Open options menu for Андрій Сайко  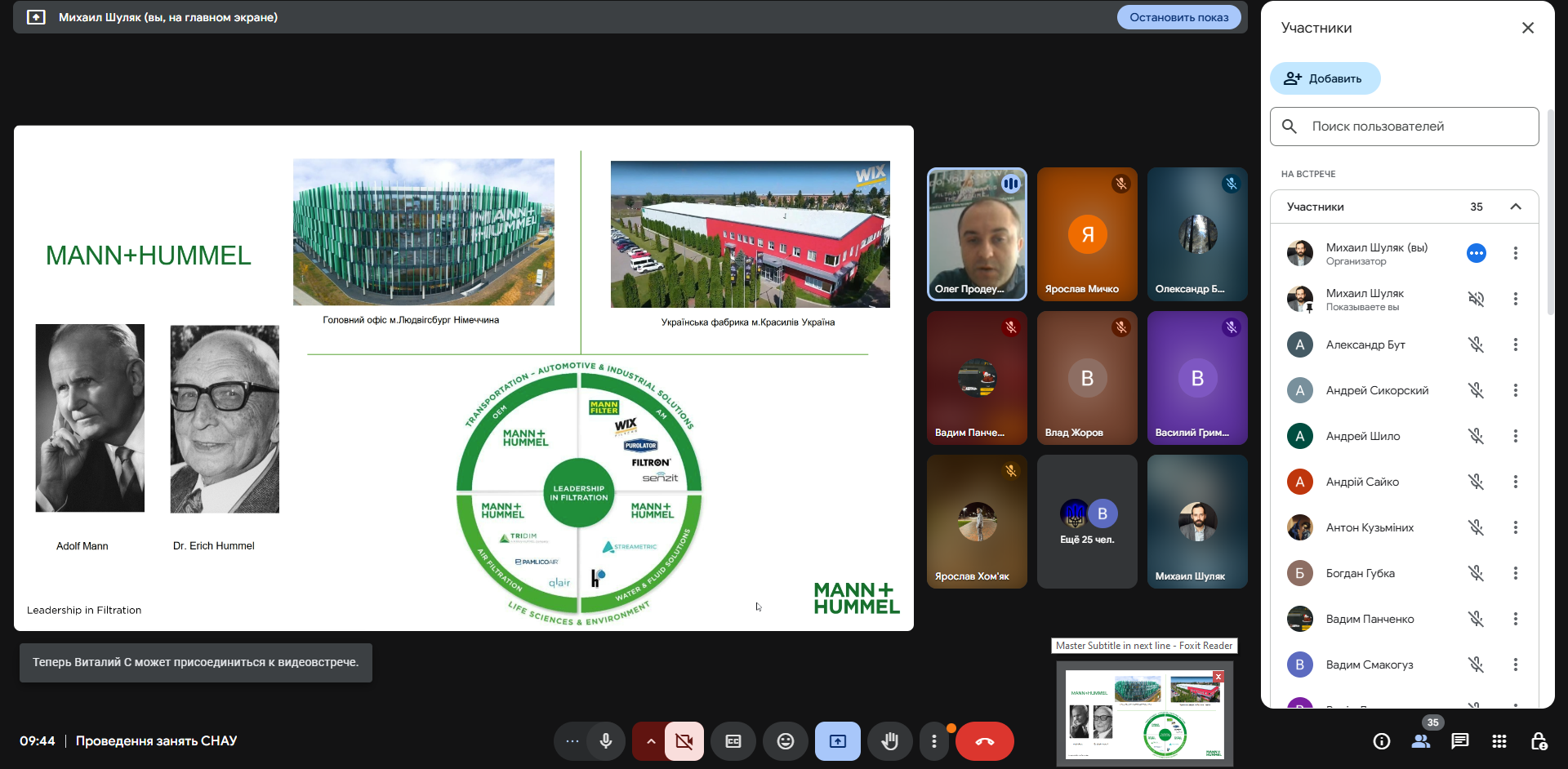click(x=1516, y=482)
